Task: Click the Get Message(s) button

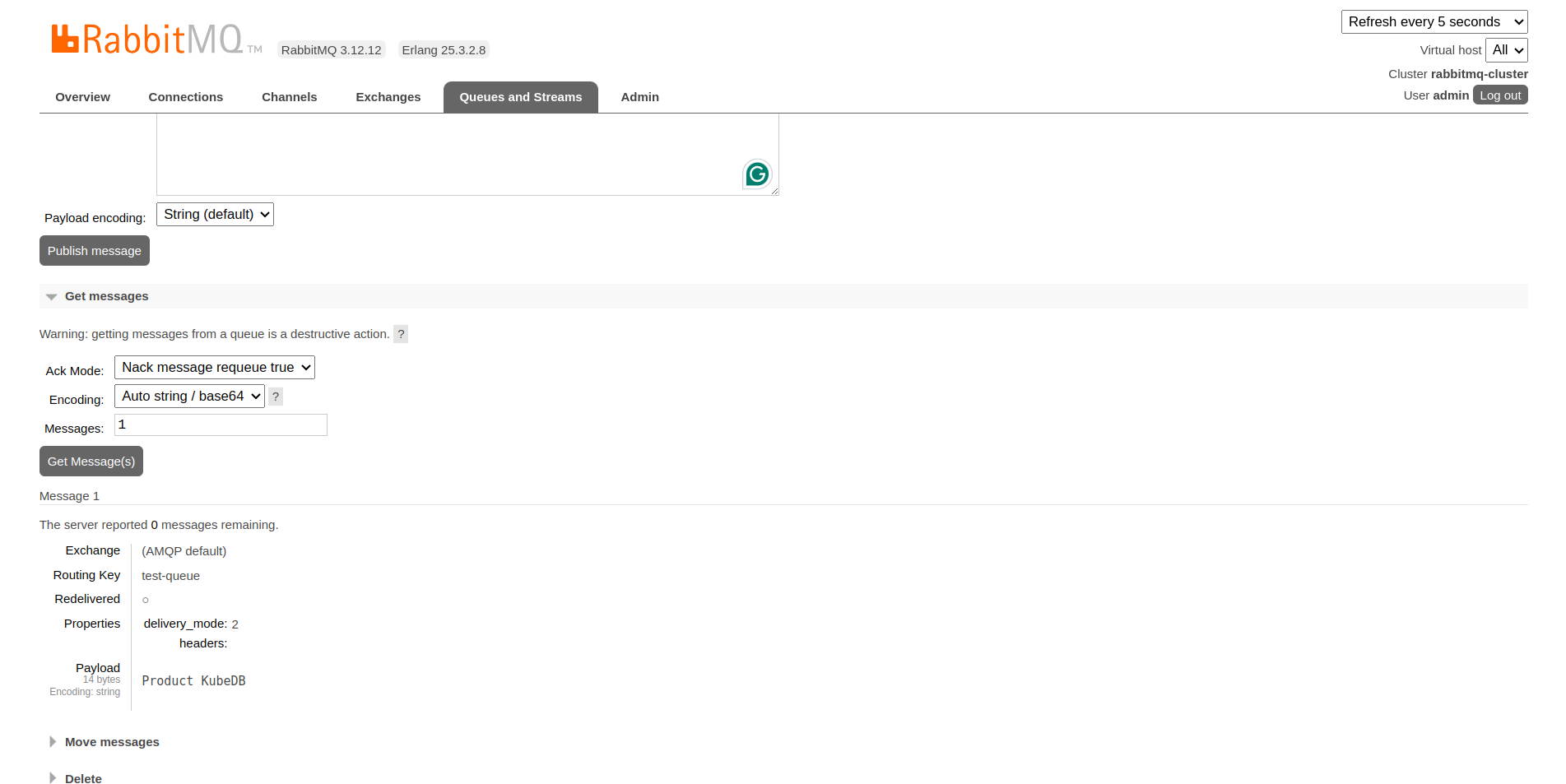Action: pos(91,462)
